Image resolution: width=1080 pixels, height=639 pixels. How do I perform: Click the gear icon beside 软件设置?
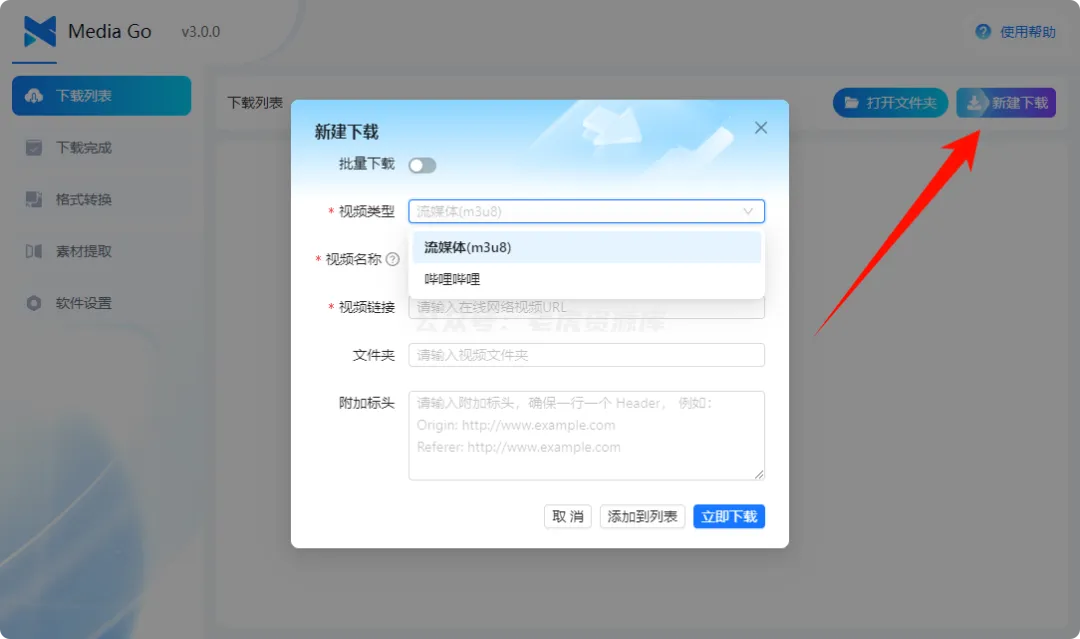tap(34, 303)
